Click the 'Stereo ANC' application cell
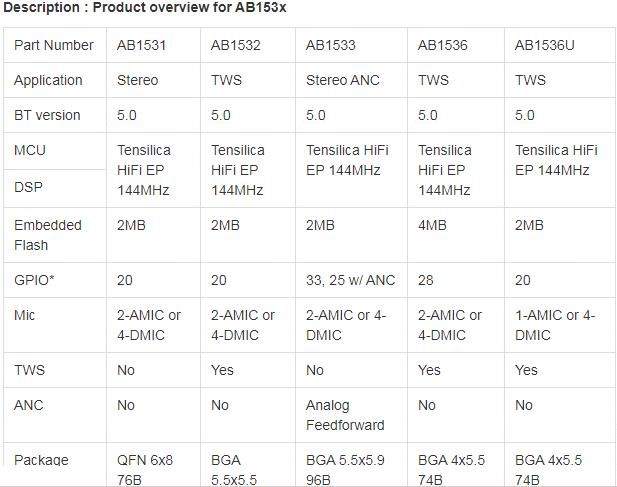Screen dimensions: 617x487 coord(343,80)
